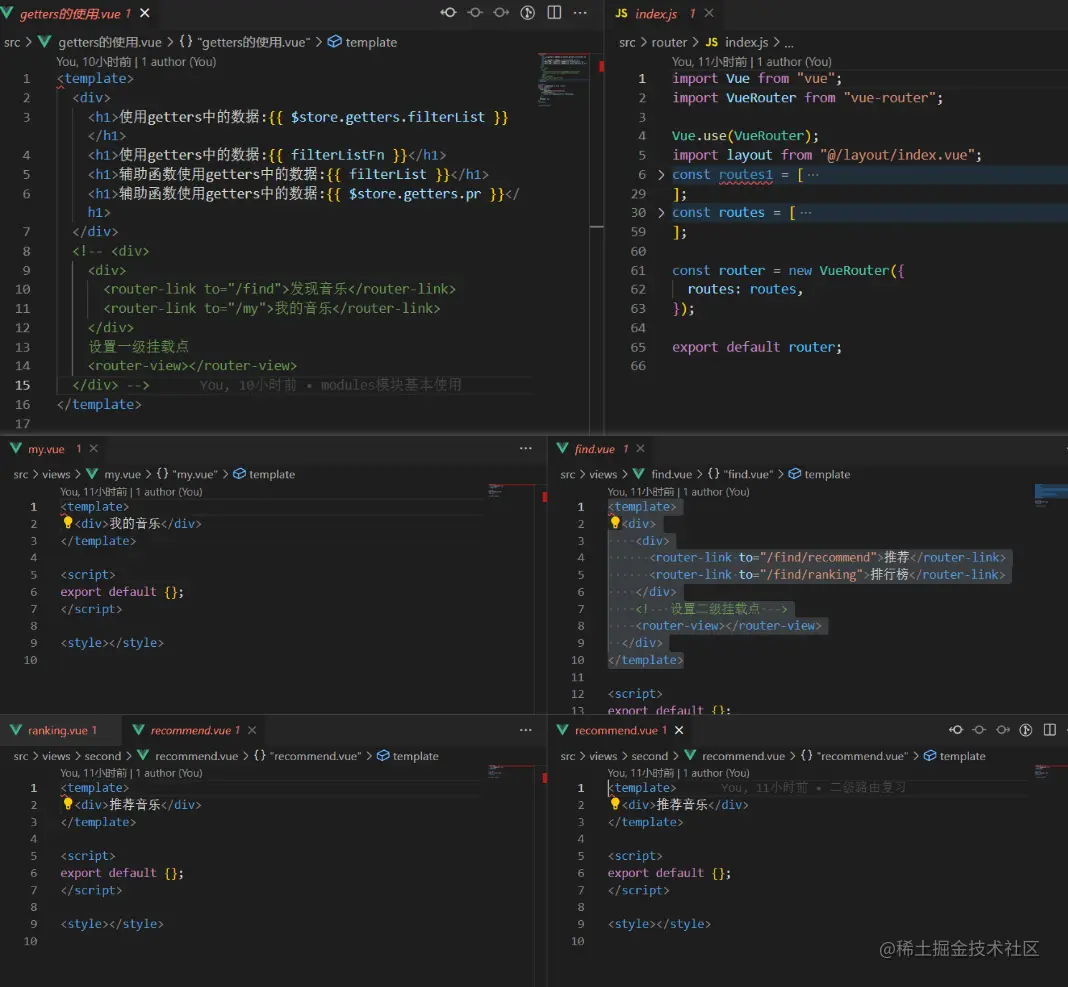Click minimap in find.vue editor

point(1050,495)
